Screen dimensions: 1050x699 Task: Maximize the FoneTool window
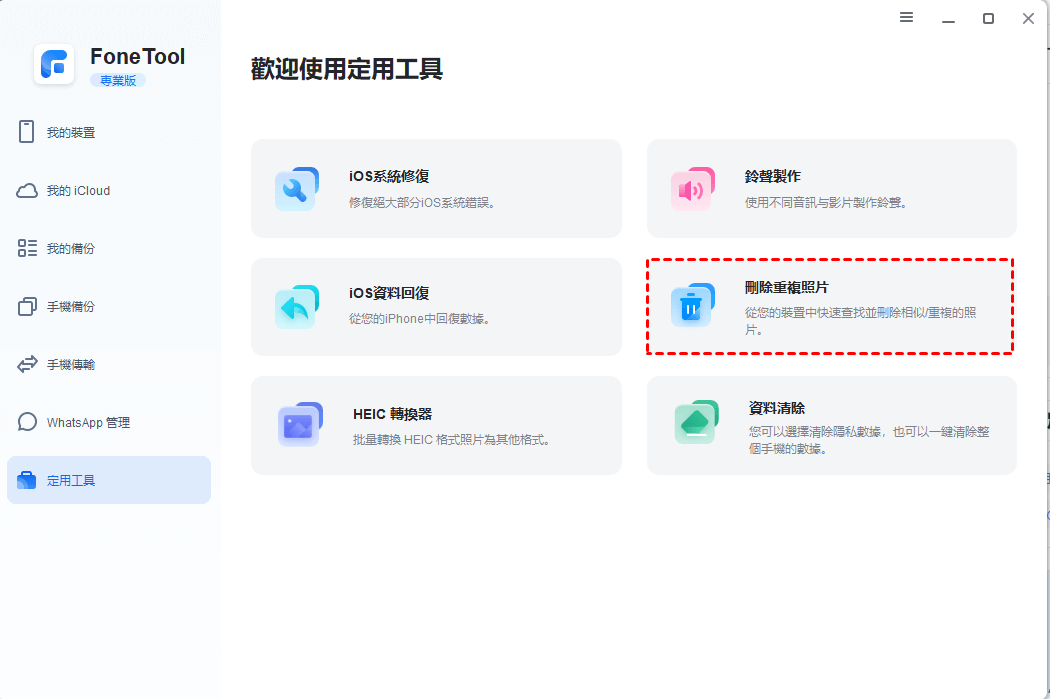[x=988, y=18]
